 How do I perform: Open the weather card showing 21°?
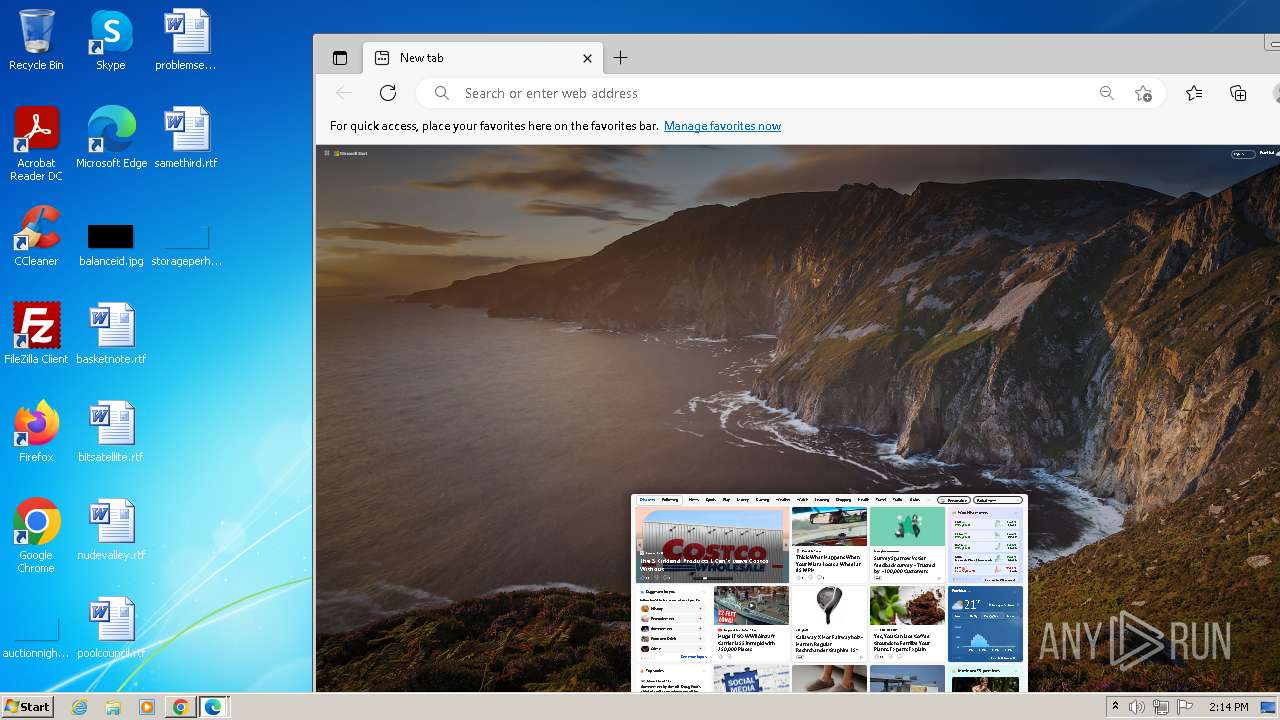click(986, 624)
